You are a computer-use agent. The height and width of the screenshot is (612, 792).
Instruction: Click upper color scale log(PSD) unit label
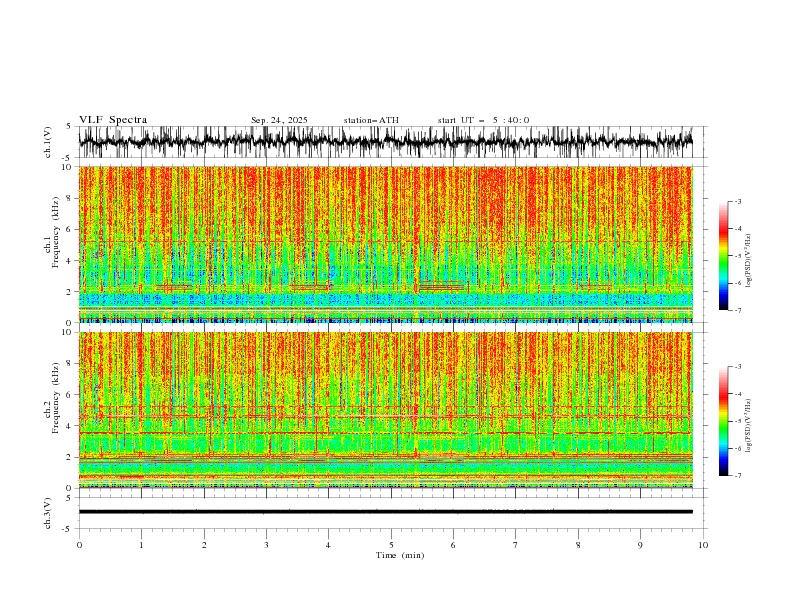pyautogui.click(x=748, y=261)
